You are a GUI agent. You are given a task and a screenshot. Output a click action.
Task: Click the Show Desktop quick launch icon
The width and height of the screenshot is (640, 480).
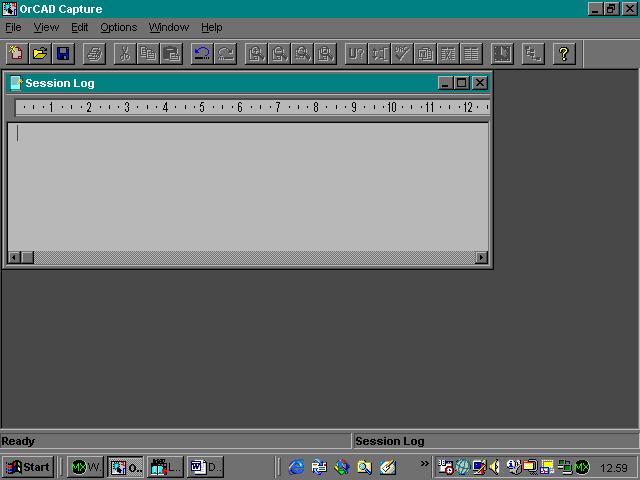pos(388,467)
